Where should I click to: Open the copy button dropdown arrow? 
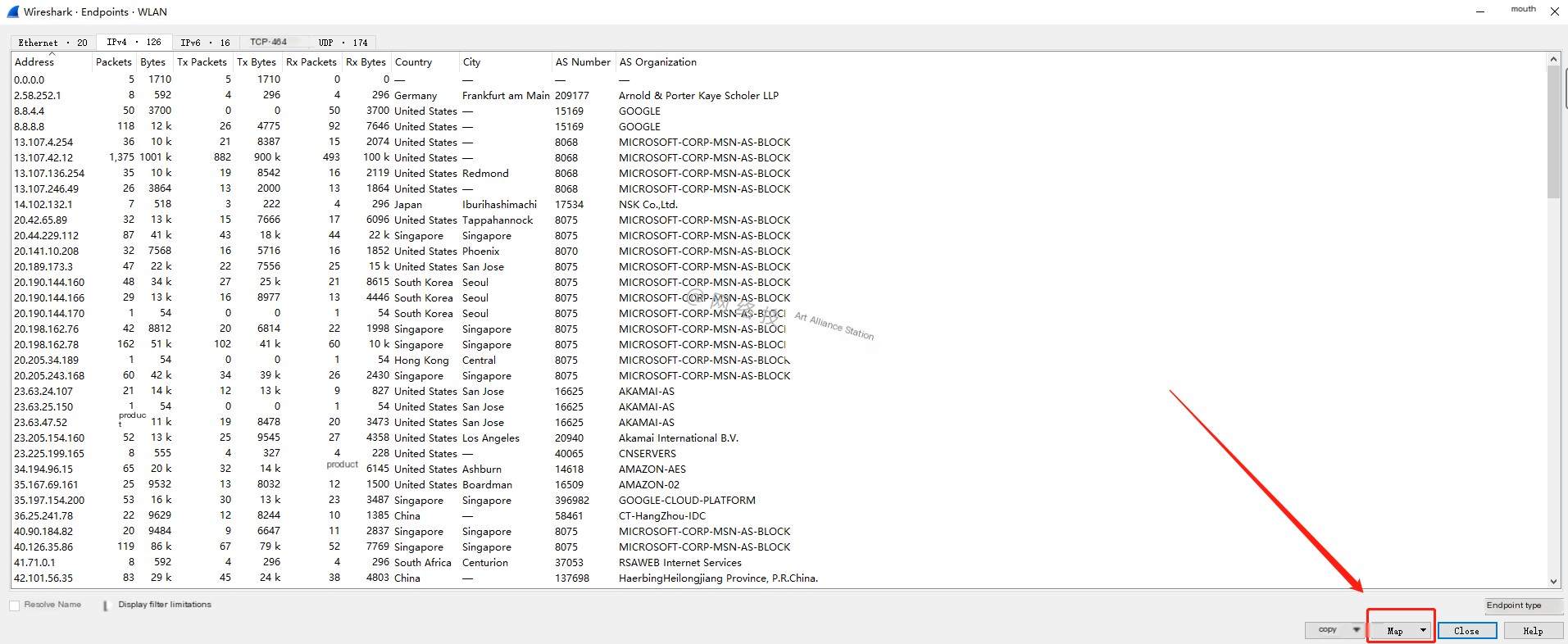pos(1357,630)
